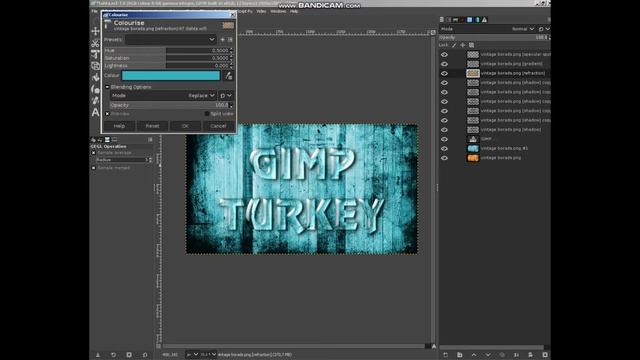The image size is (640, 360).
Task: Hide the refraction layer
Action: click(x=444, y=73)
